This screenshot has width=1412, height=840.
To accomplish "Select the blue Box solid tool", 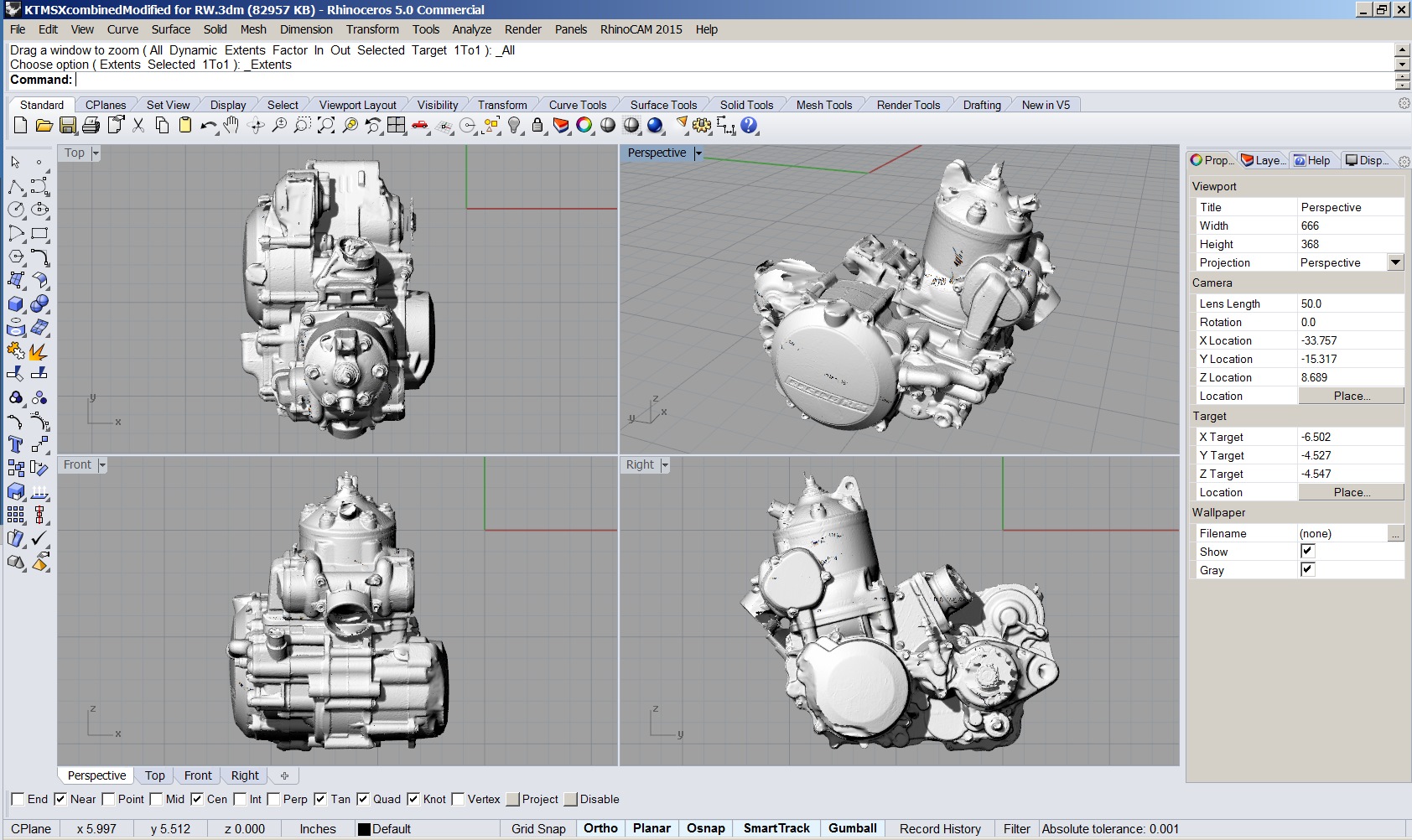I will (16, 303).
